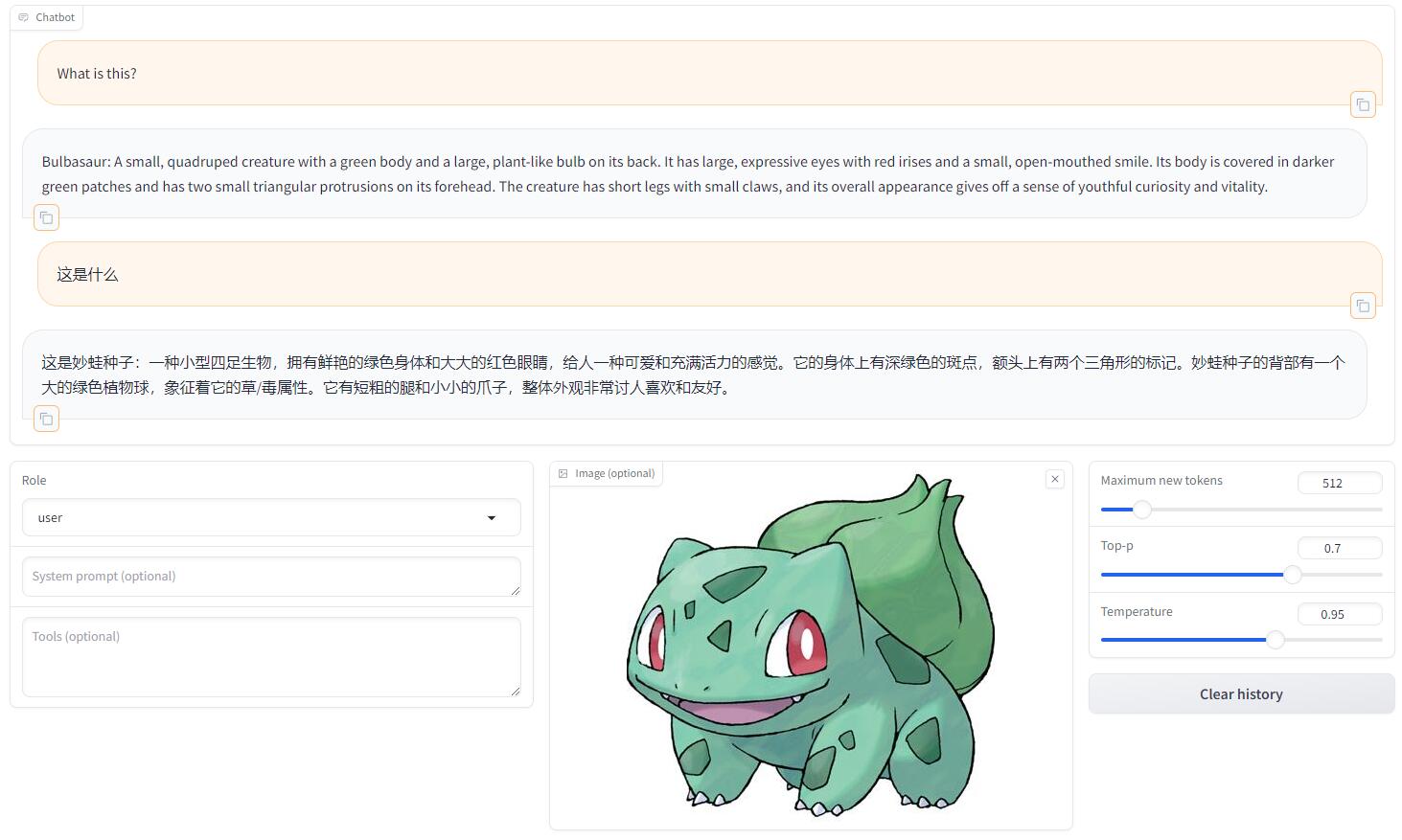
Task: Click the Tools (optional) text area
Action: (x=271, y=657)
